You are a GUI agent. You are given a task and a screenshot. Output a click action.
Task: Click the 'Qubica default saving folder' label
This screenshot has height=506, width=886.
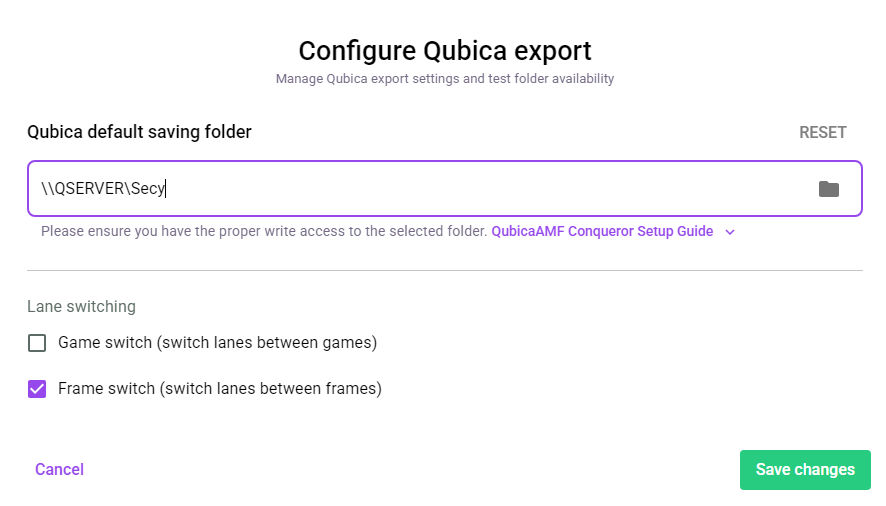pyautogui.click(x=139, y=132)
